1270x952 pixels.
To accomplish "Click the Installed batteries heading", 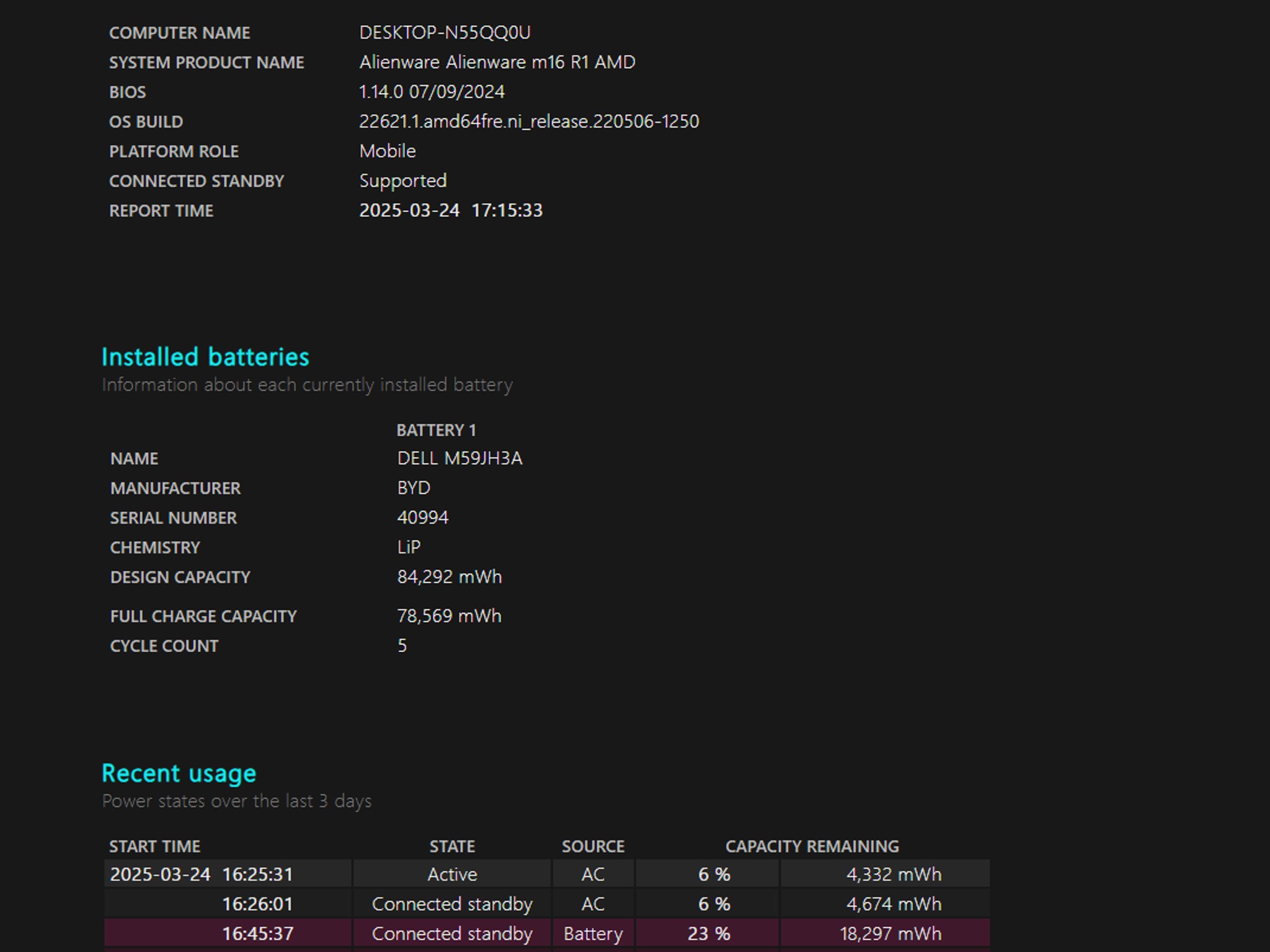I will [x=205, y=357].
